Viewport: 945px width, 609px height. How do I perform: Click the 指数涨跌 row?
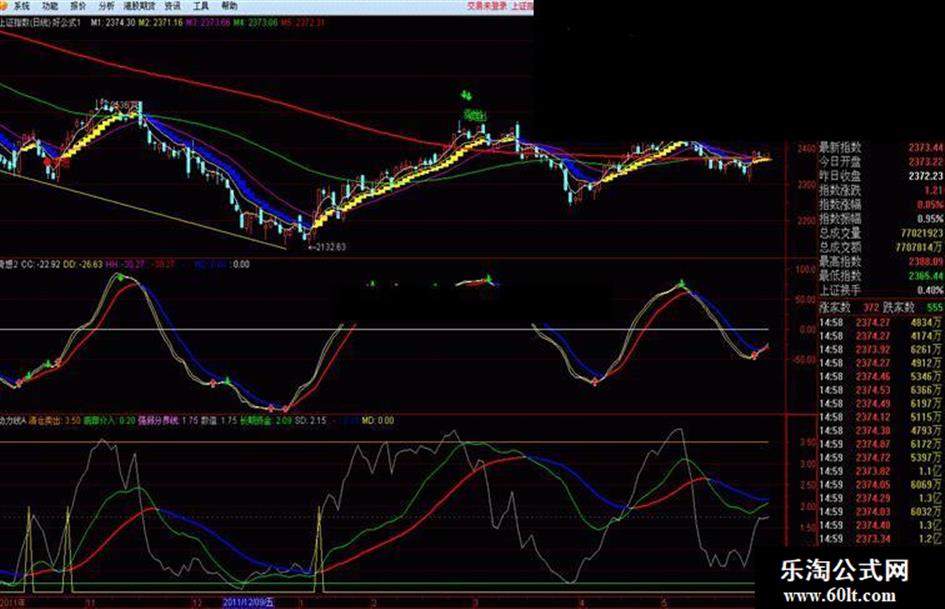881,191
